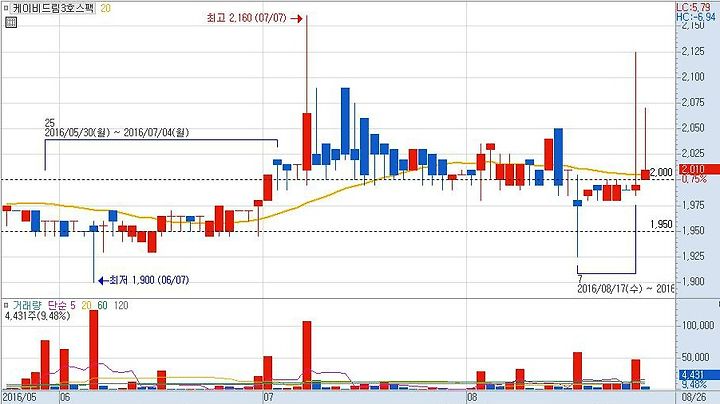Click the 1,925 price axis label

coord(693,256)
